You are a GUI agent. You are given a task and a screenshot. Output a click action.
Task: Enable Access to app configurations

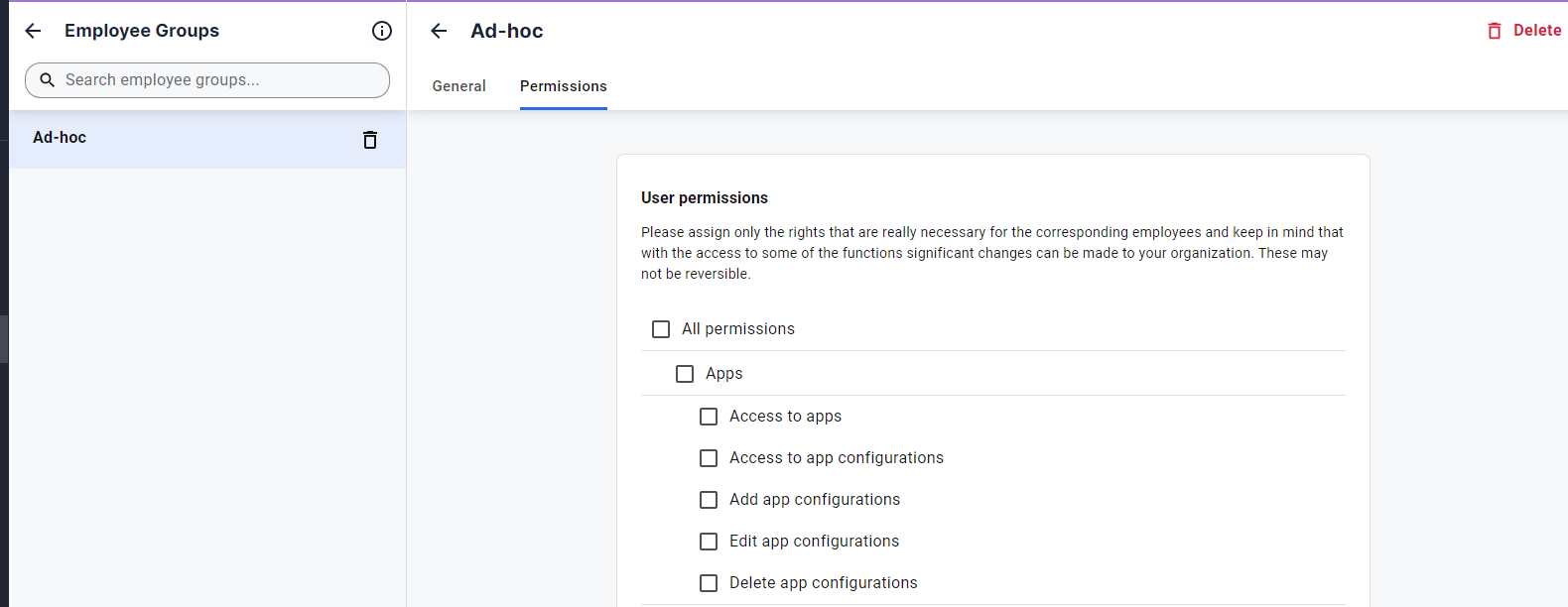[x=709, y=458]
